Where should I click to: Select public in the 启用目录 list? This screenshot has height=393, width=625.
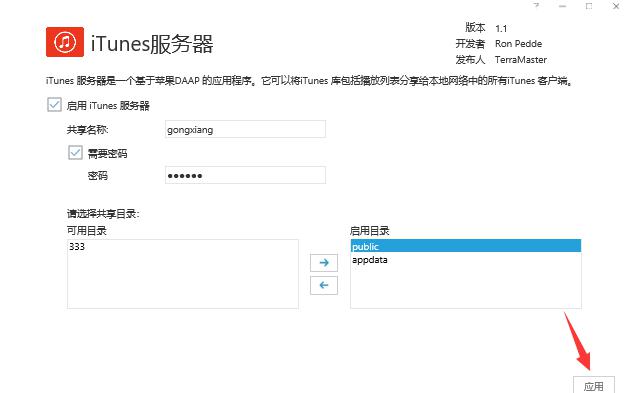click(466, 246)
